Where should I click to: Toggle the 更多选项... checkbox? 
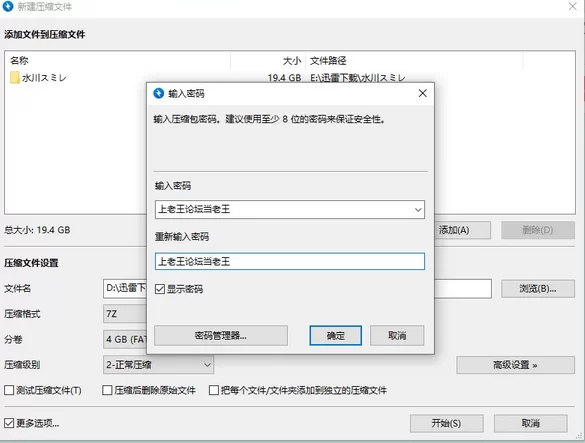coord(9,423)
